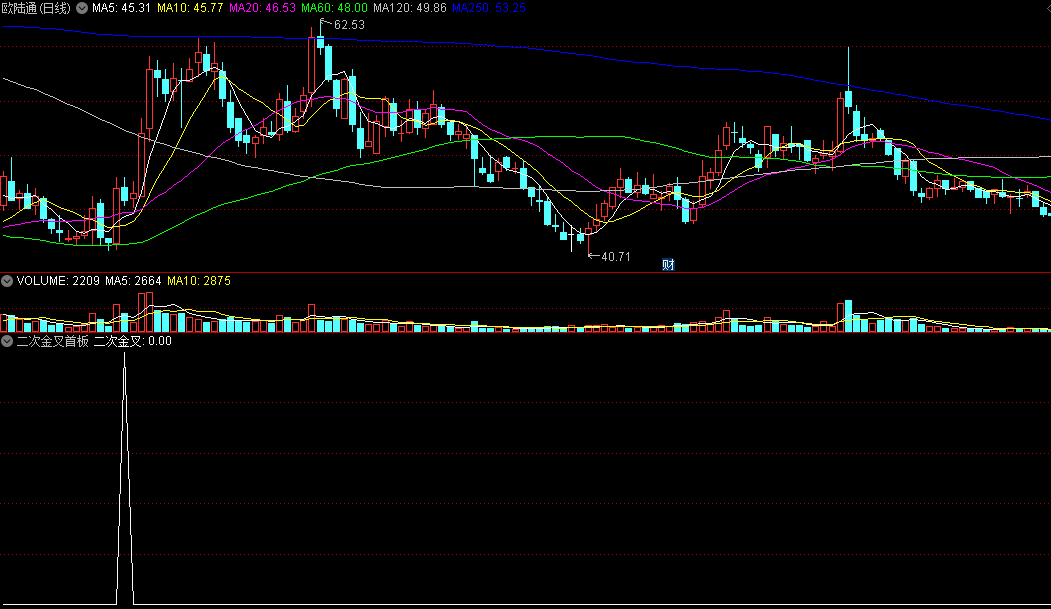Click the VOLUME: 2209 label

(58, 281)
